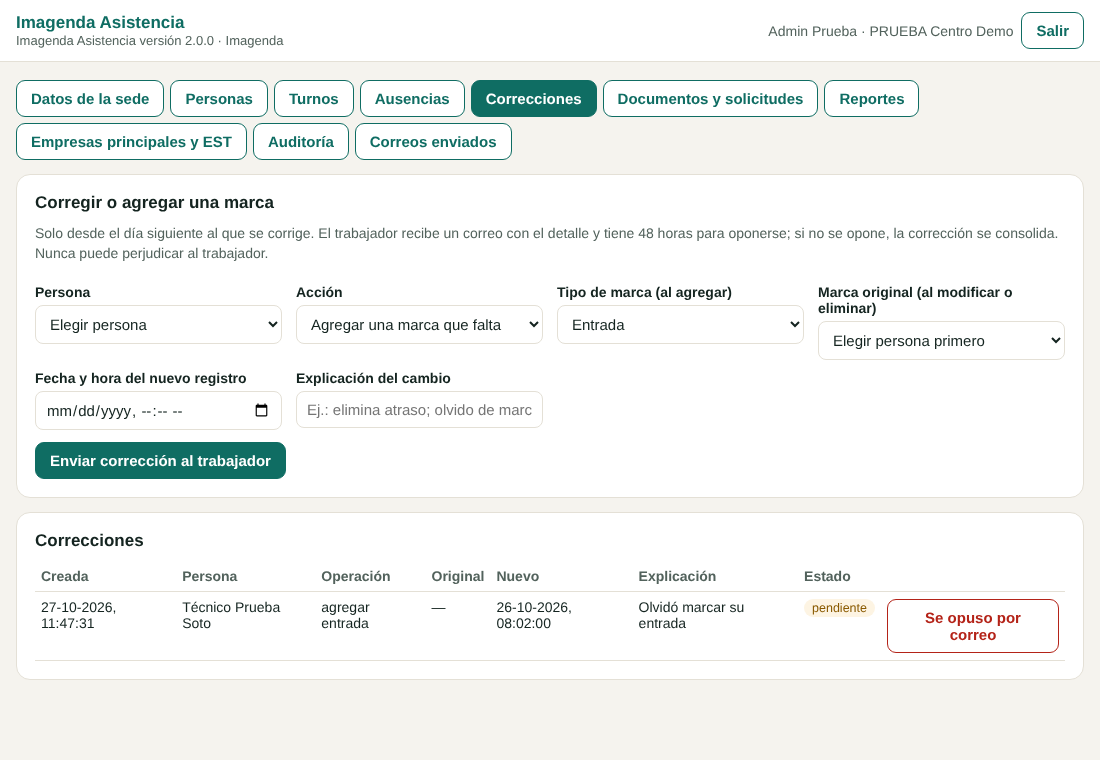Click the new time 26-10-2026, 08:02:00
The image size is (1100, 760).
[x=534, y=615]
